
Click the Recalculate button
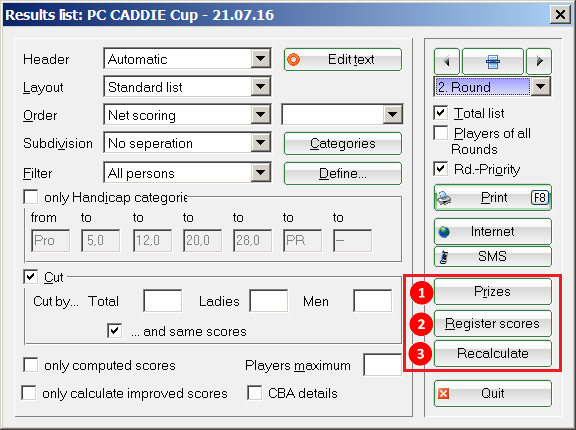[493, 353]
